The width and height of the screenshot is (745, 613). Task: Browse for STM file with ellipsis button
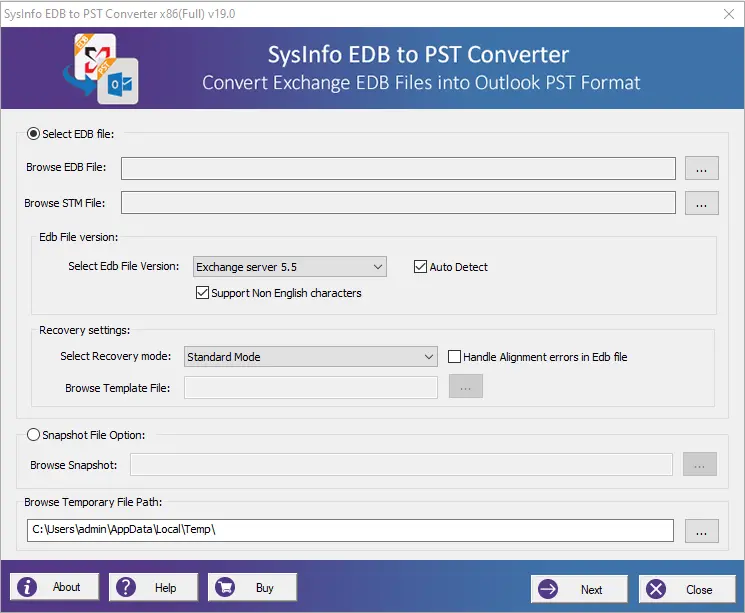pyautogui.click(x=701, y=203)
